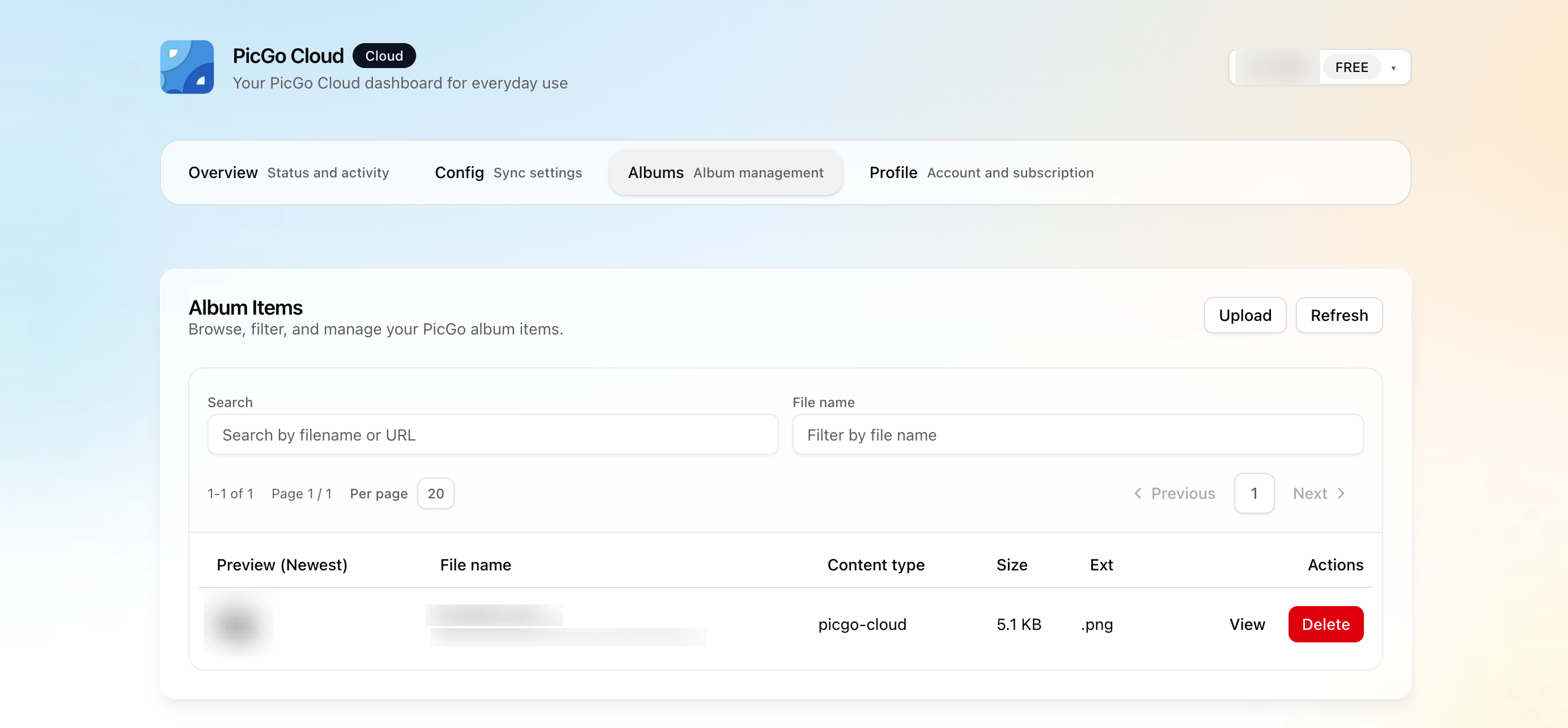Sort by the Preview (Newest) column header
The image size is (1568, 728).
point(282,565)
